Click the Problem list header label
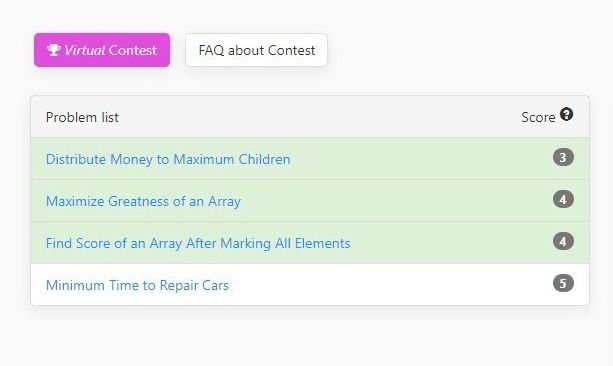613x366 pixels. coord(82,117)
